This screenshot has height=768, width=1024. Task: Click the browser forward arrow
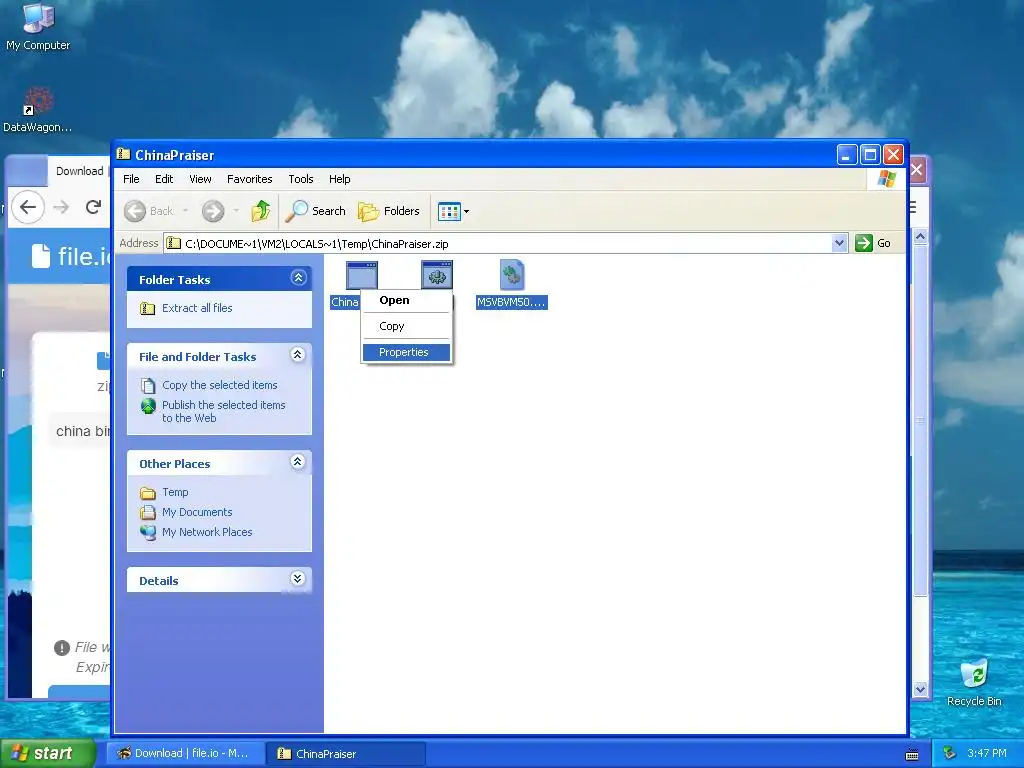click(61, 208)
